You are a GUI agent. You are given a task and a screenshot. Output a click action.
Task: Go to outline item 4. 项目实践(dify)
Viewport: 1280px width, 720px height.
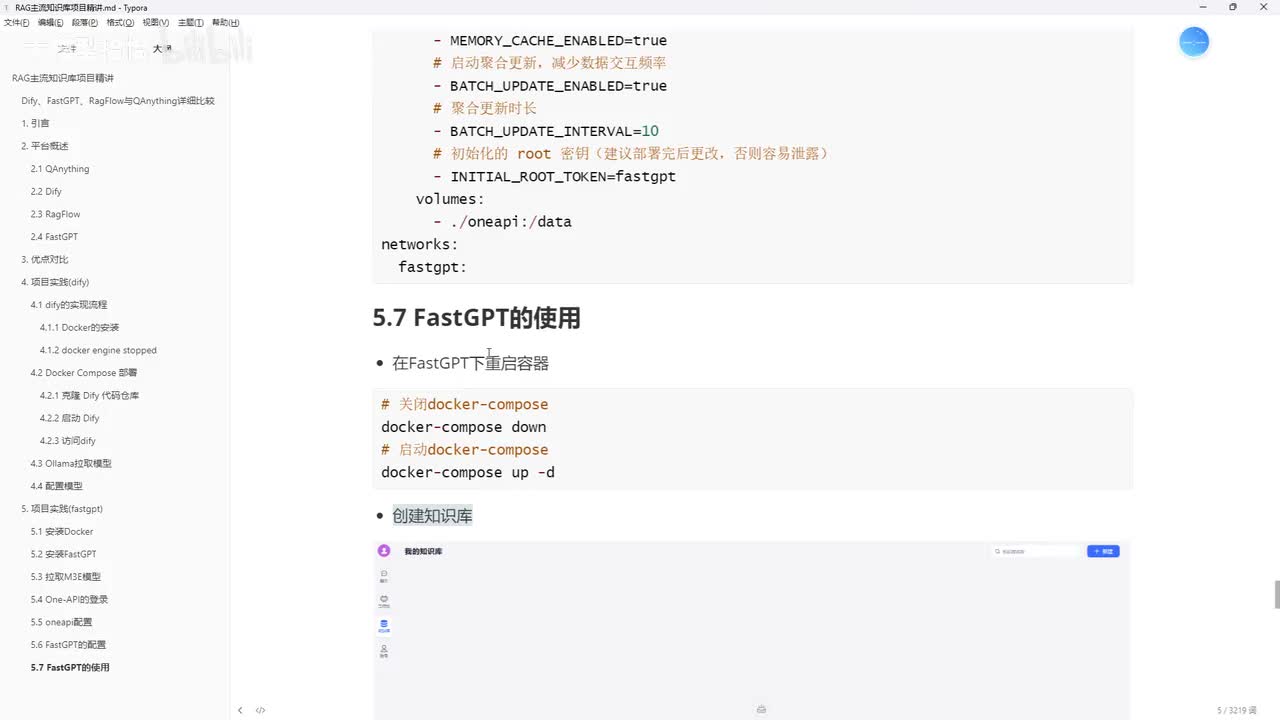pyautogui.click(x=55, y=282)
